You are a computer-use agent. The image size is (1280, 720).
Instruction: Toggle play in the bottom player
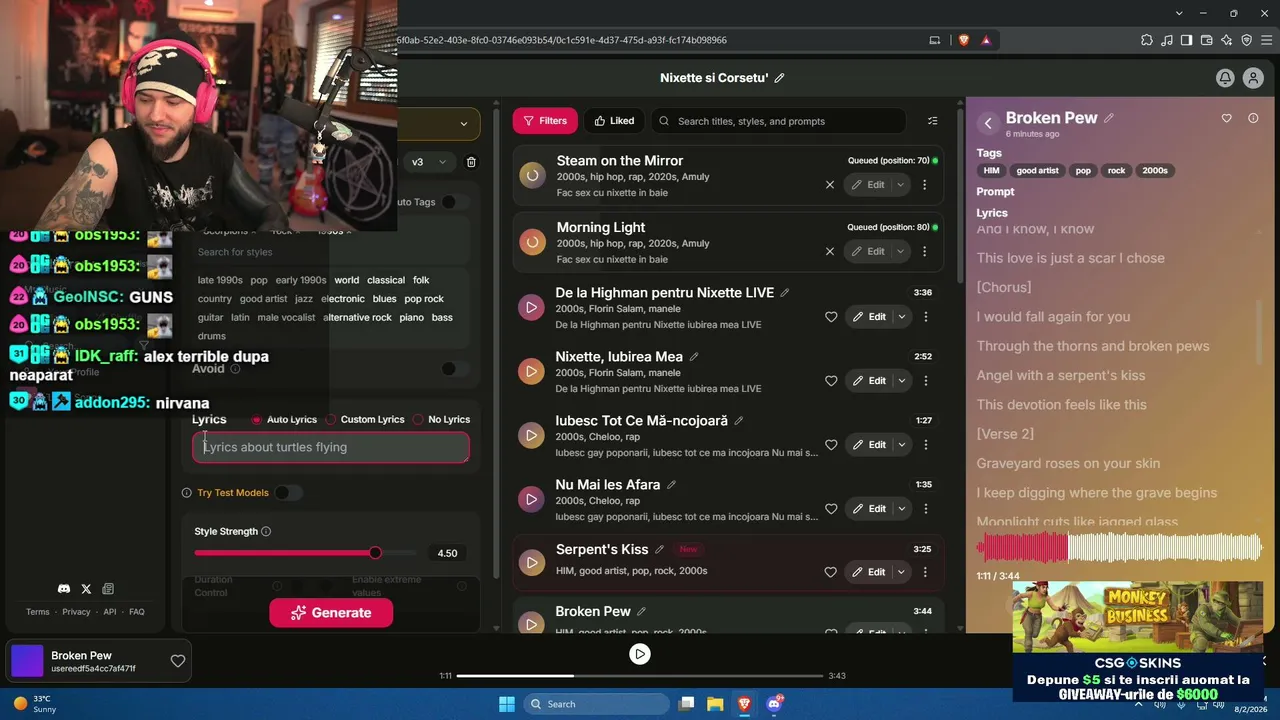coord(640,654)
